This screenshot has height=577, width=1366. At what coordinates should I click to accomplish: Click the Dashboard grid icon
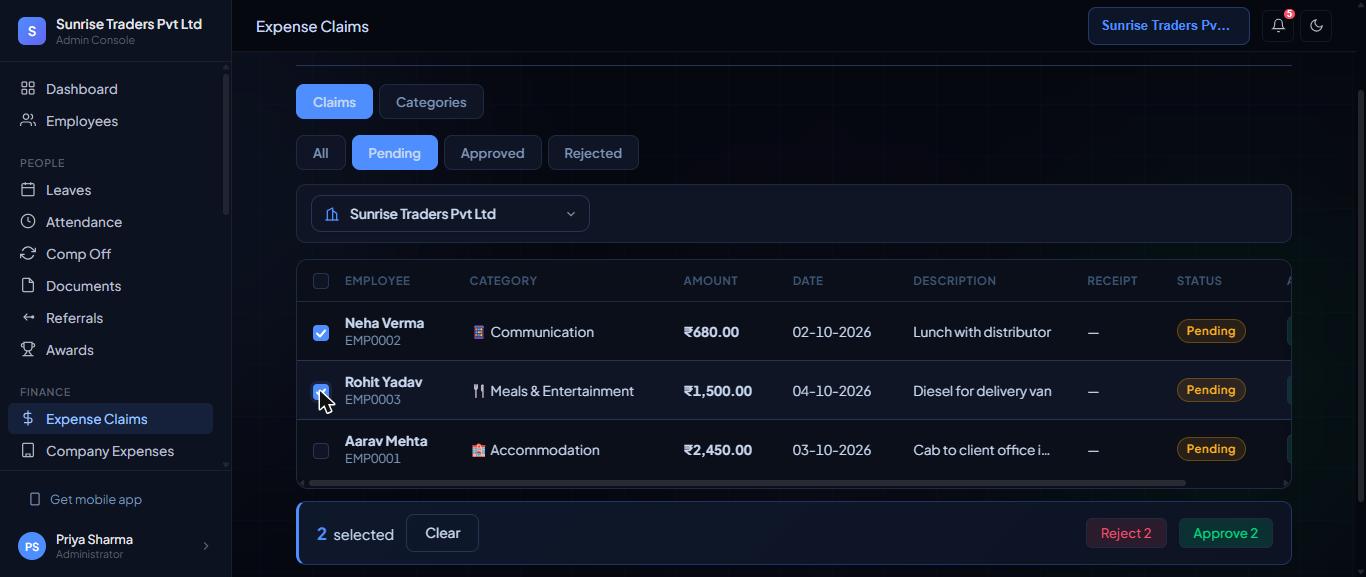click(28, 89)
